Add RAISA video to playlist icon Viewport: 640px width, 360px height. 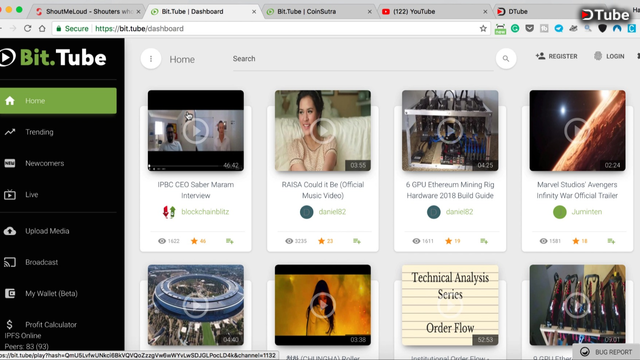357,241
